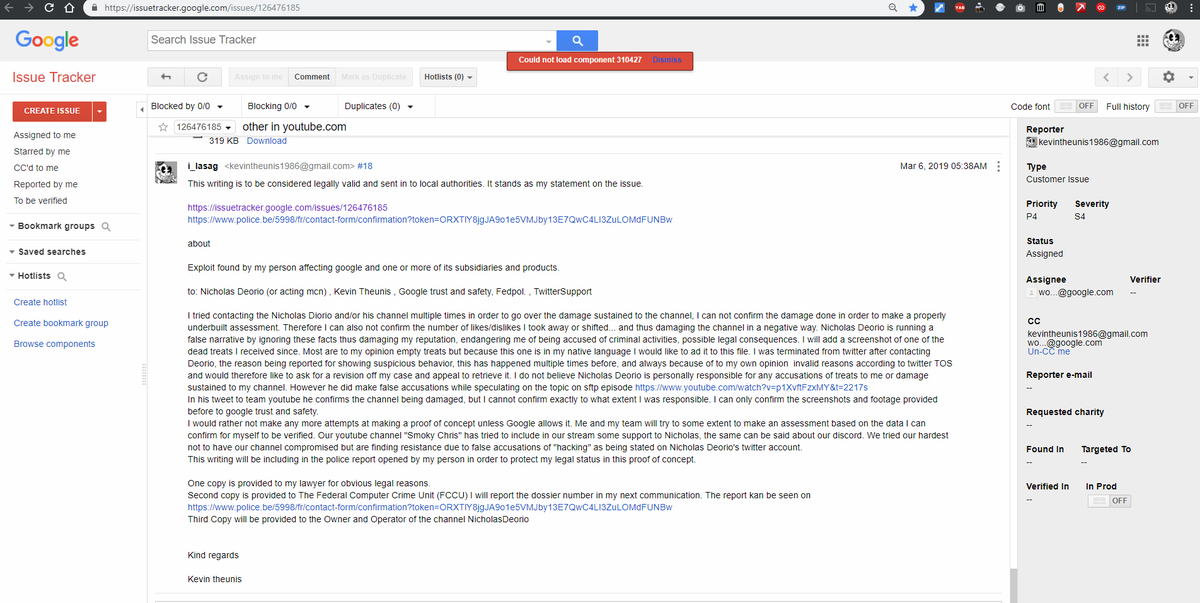
Task: Click Mark as Duplicate button
Action: coord(374,77)
